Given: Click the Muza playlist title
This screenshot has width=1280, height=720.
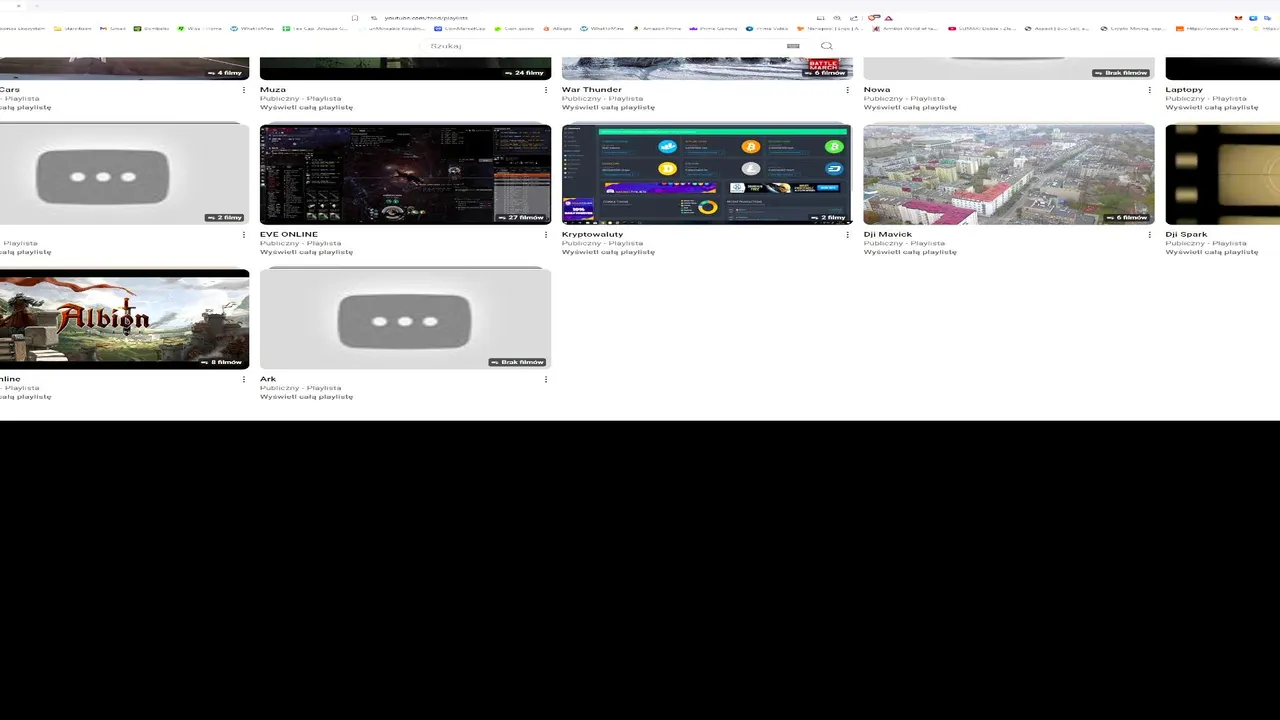Looking at the screenshot, I should pyautogui.click(x=273, y=90).
